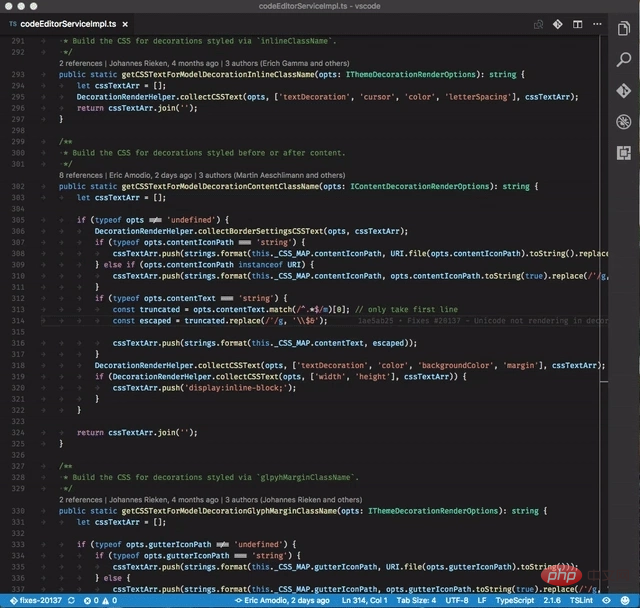The height and width of the screenshot is (608, 640).
Task: Click getCSSTextForModelDecorationGlyphMarginClassName function name
Action: (x=229, y=511)
